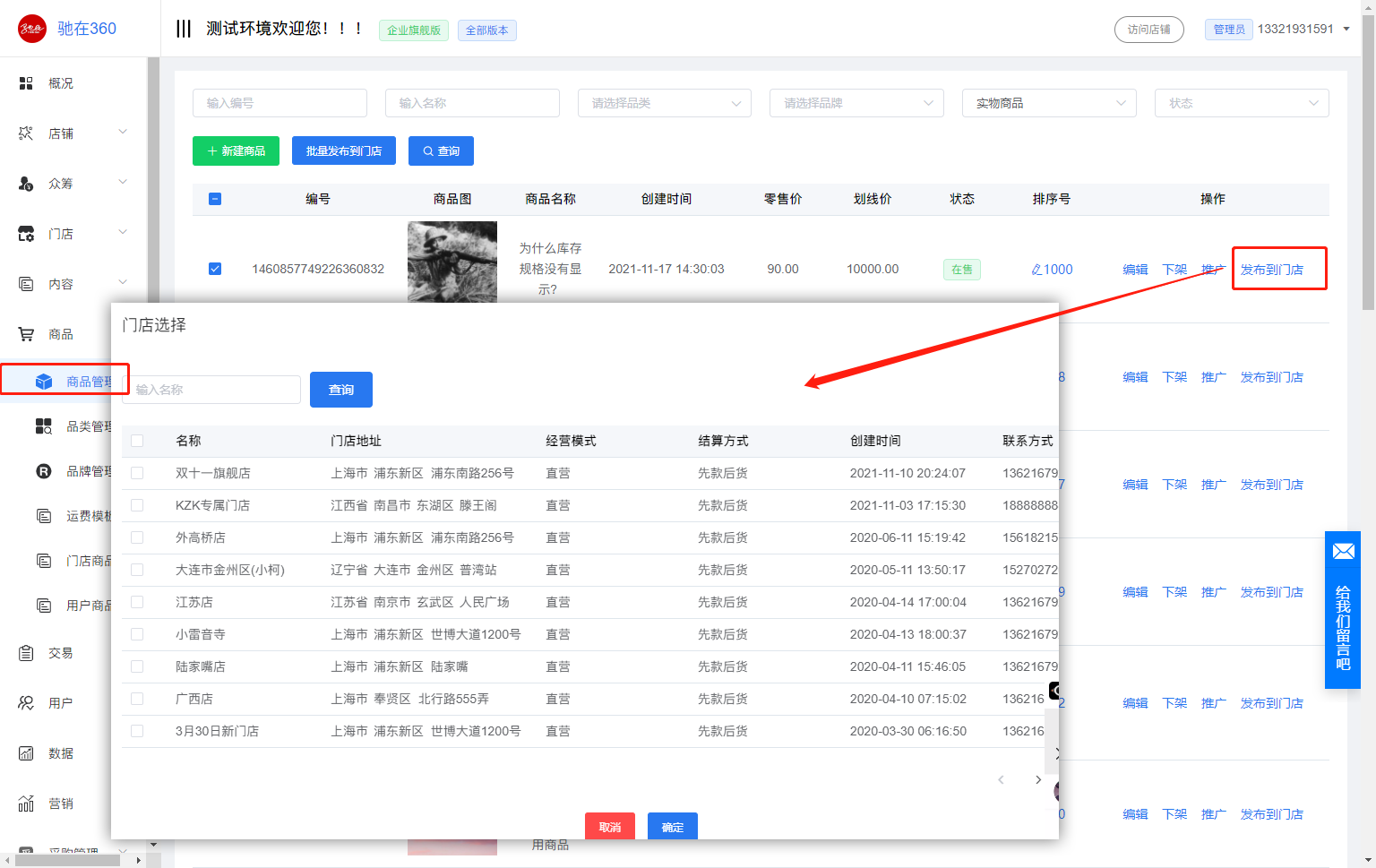Toggle the sidebar collapse bars icon
This screenshot has width=1376, height=868.
click(x=184, y=29)
